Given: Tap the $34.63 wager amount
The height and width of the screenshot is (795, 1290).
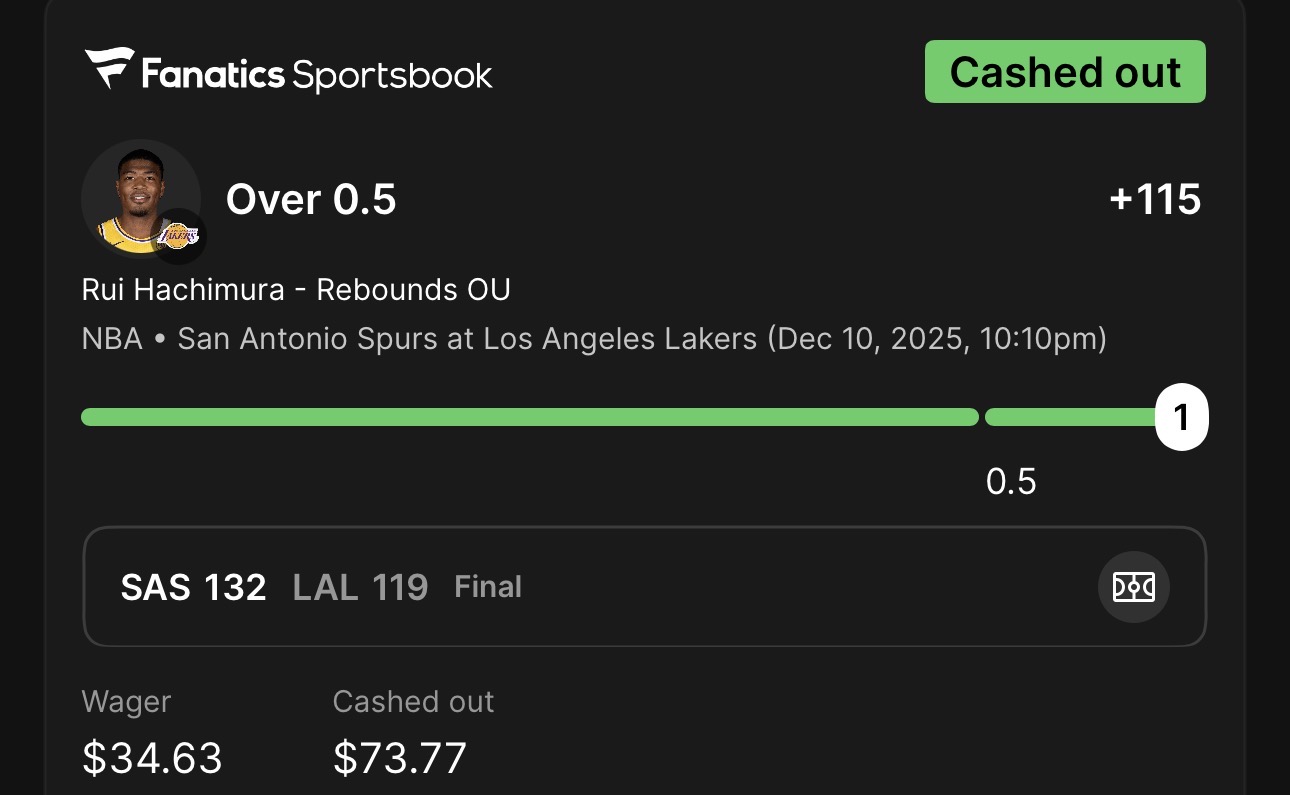Looking at the screenshot, I should point(152,758).
